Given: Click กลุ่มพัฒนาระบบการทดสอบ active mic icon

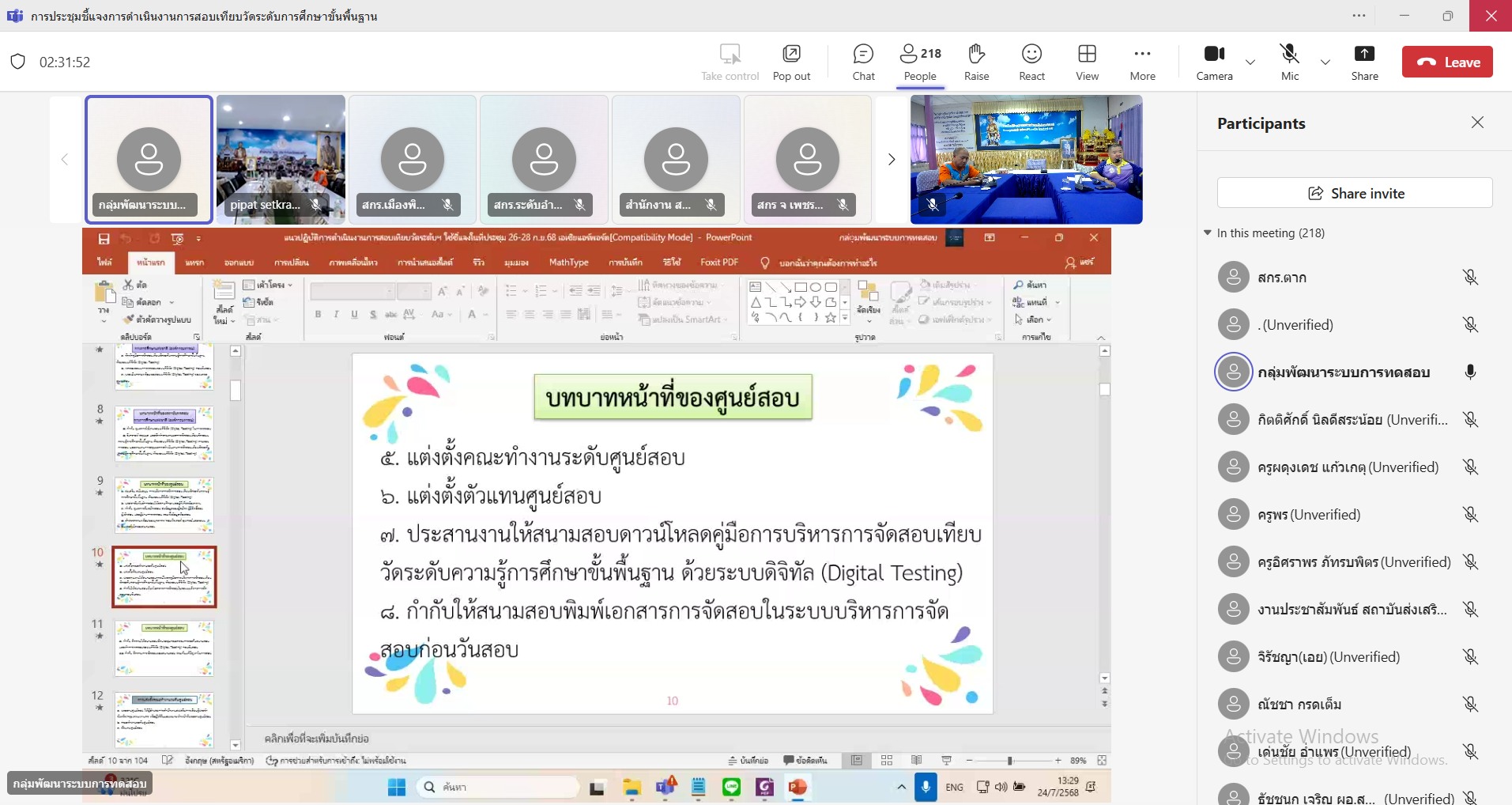Looking at the screenshot, I should (1470, 372).
